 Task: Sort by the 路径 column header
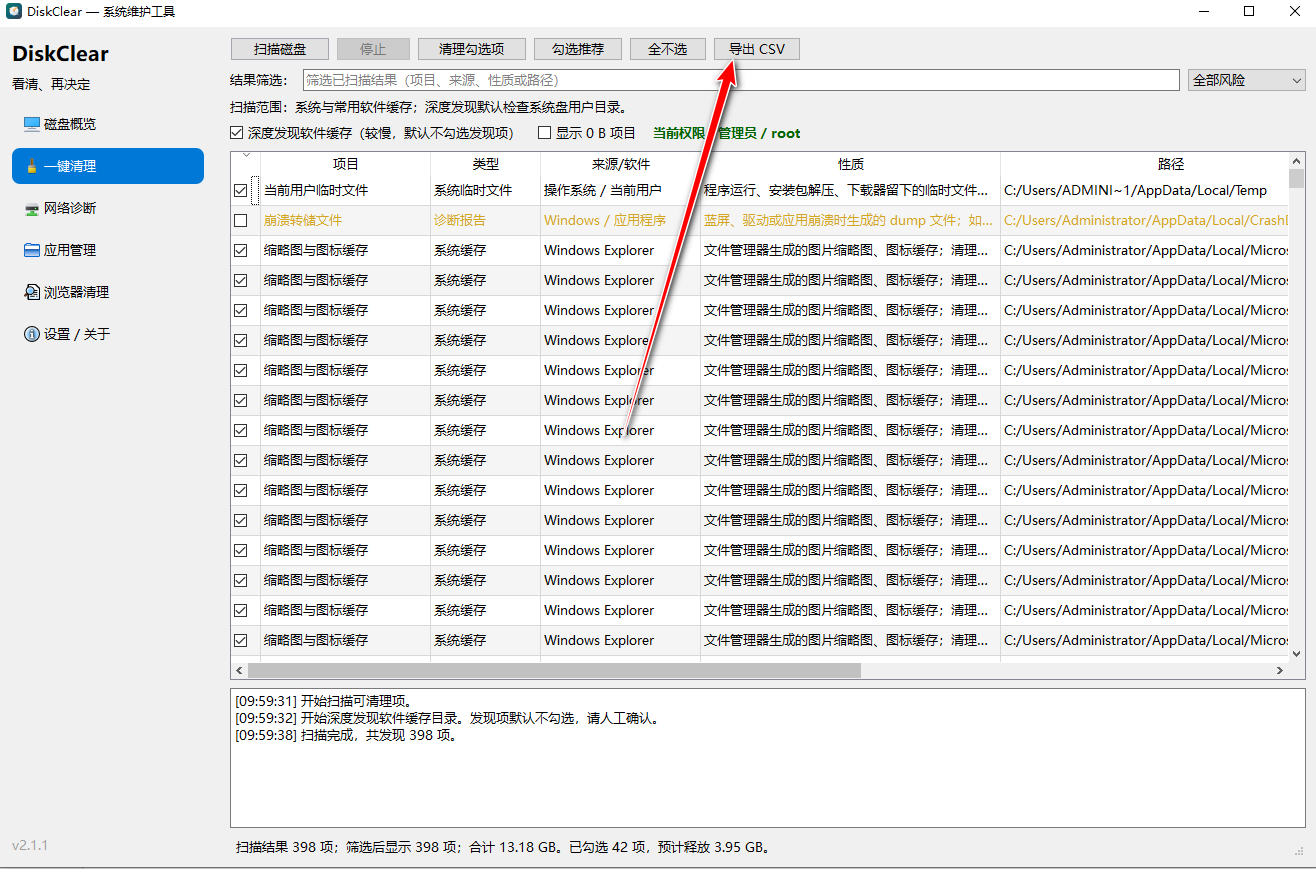click(1145, 164)
